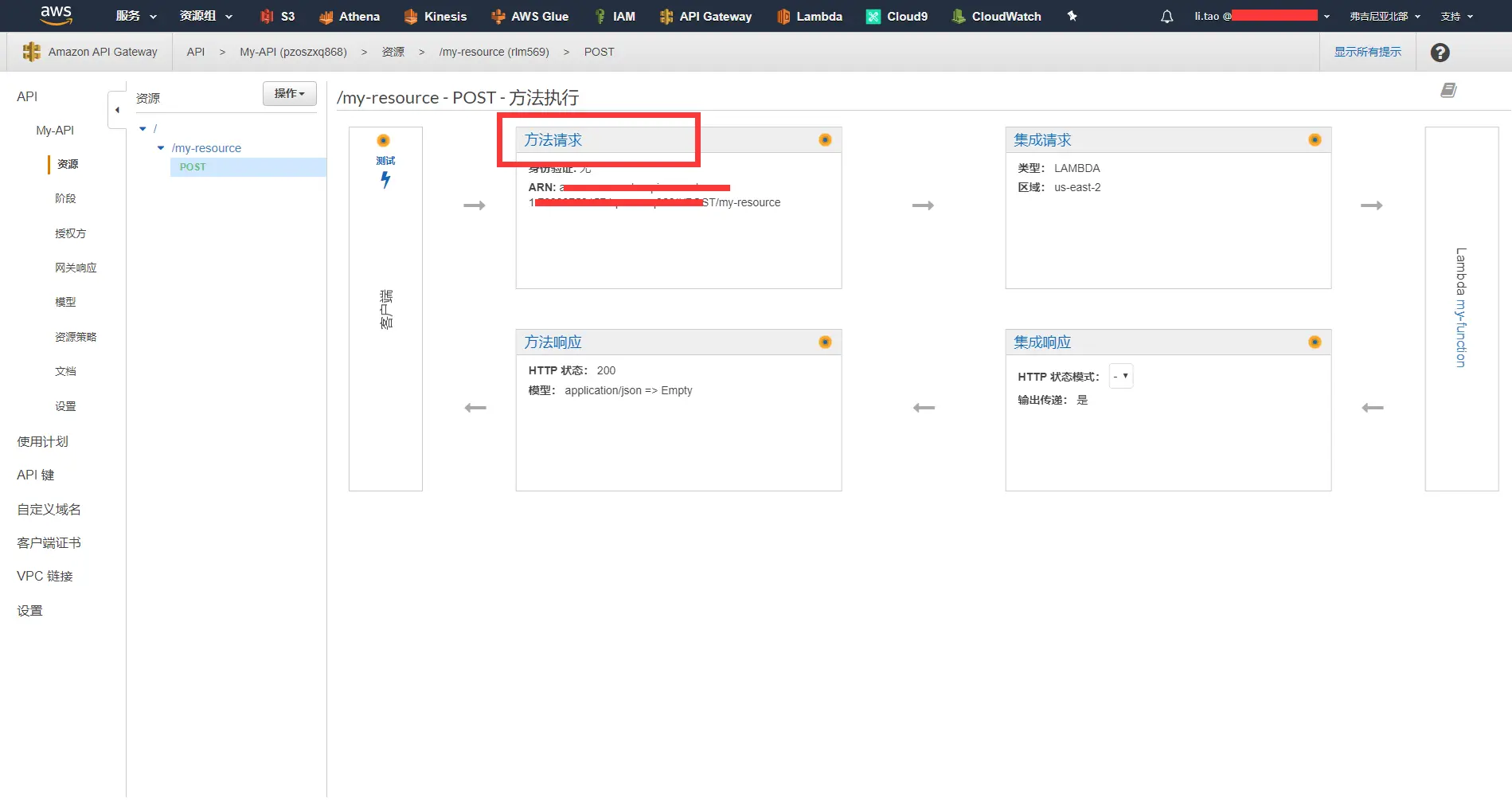The width and height of the screenshot is (1512, 802).
Task: Click the Amazon API Gateway logo
Action: click(x=32, y=52)
